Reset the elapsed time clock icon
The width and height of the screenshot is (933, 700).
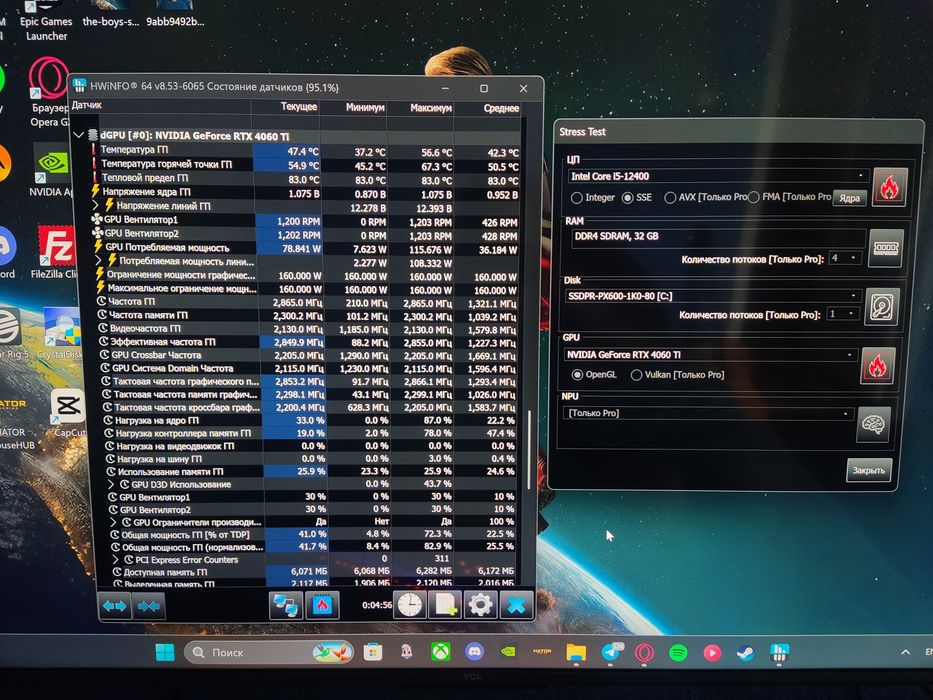[x=409, y=605]
